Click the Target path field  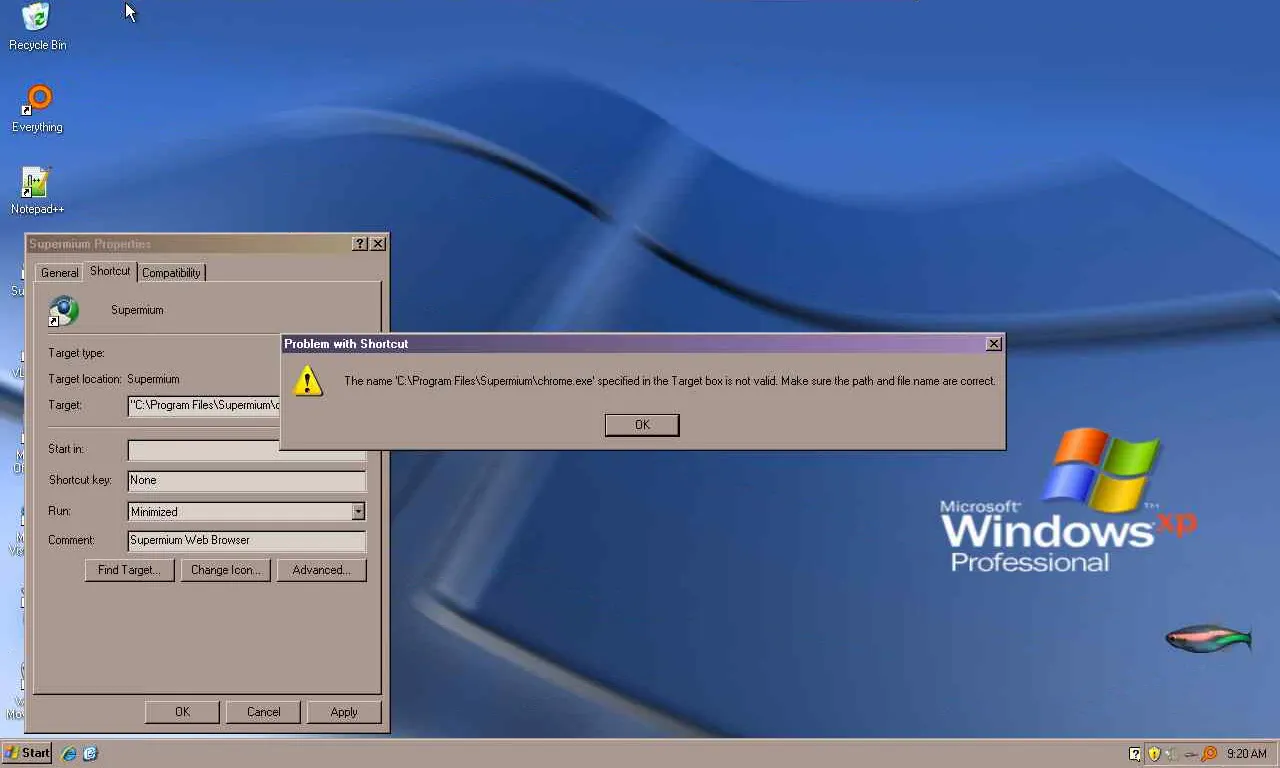tap(204, 405)
